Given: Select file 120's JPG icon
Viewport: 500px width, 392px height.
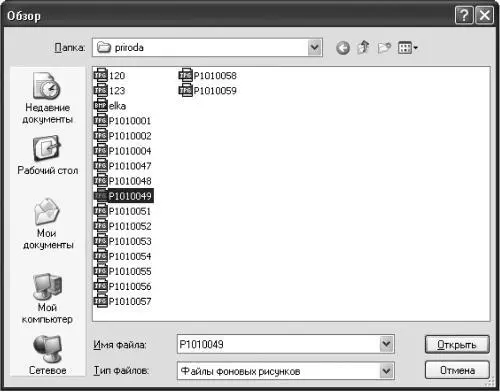Looking at the screenshot, I should 101,75.
